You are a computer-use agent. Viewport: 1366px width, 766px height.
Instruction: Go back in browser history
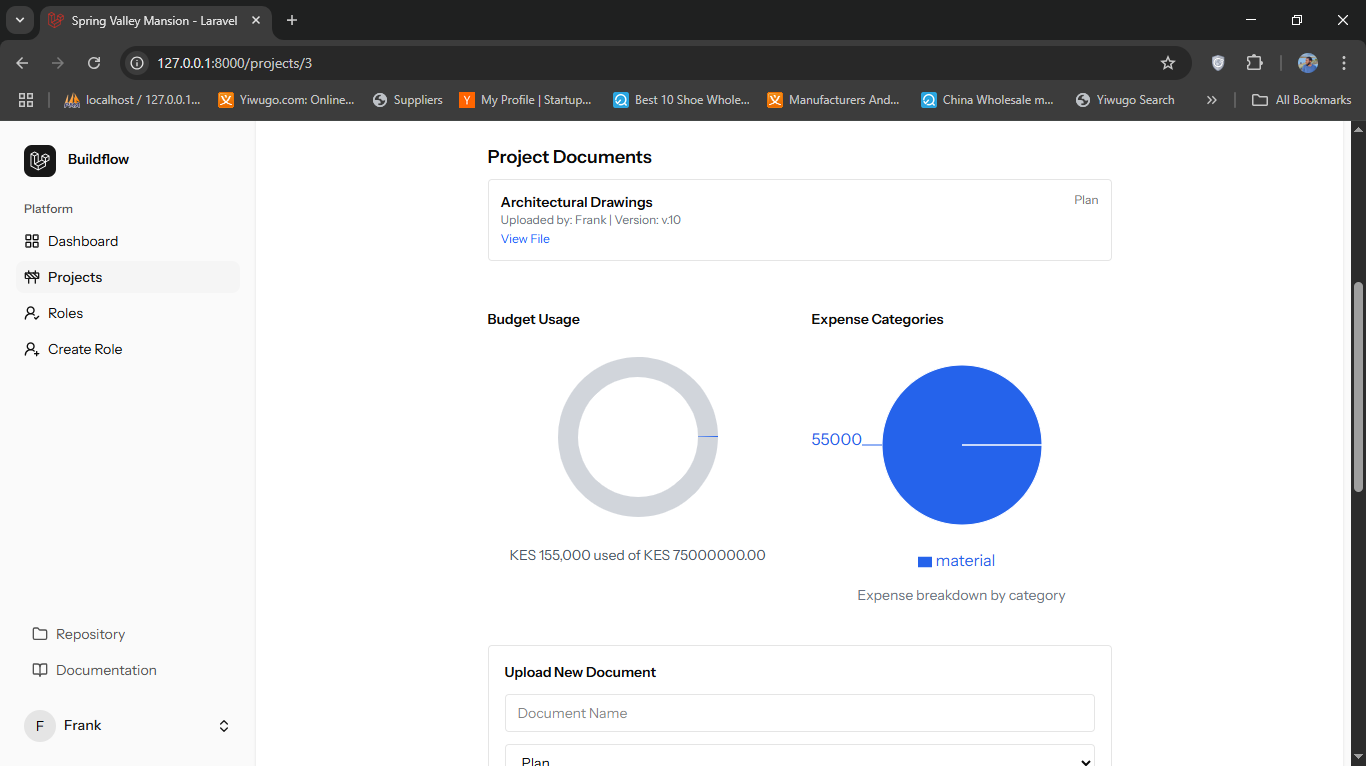[22, 63]
